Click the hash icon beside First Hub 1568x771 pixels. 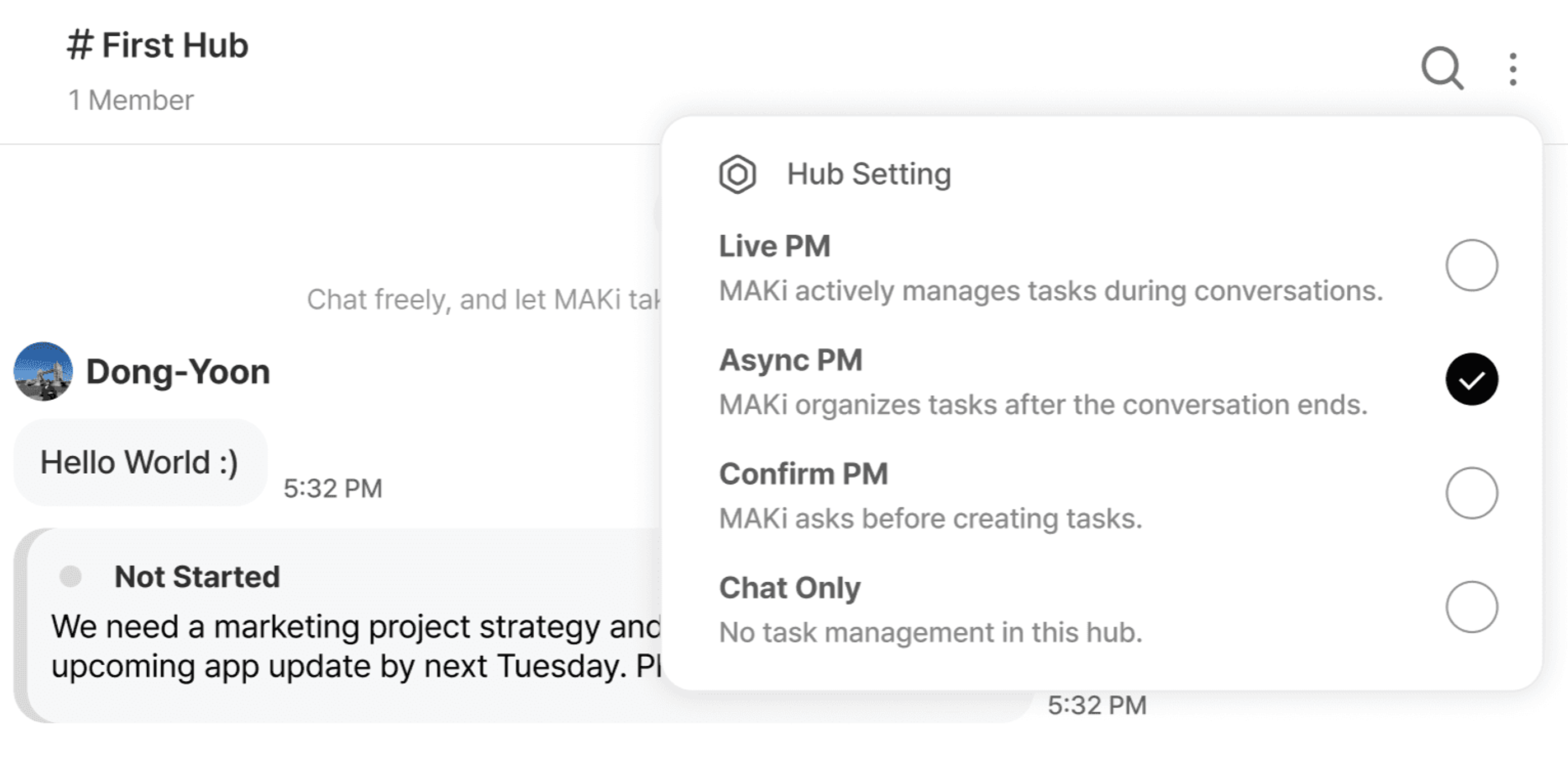(80, 45)
